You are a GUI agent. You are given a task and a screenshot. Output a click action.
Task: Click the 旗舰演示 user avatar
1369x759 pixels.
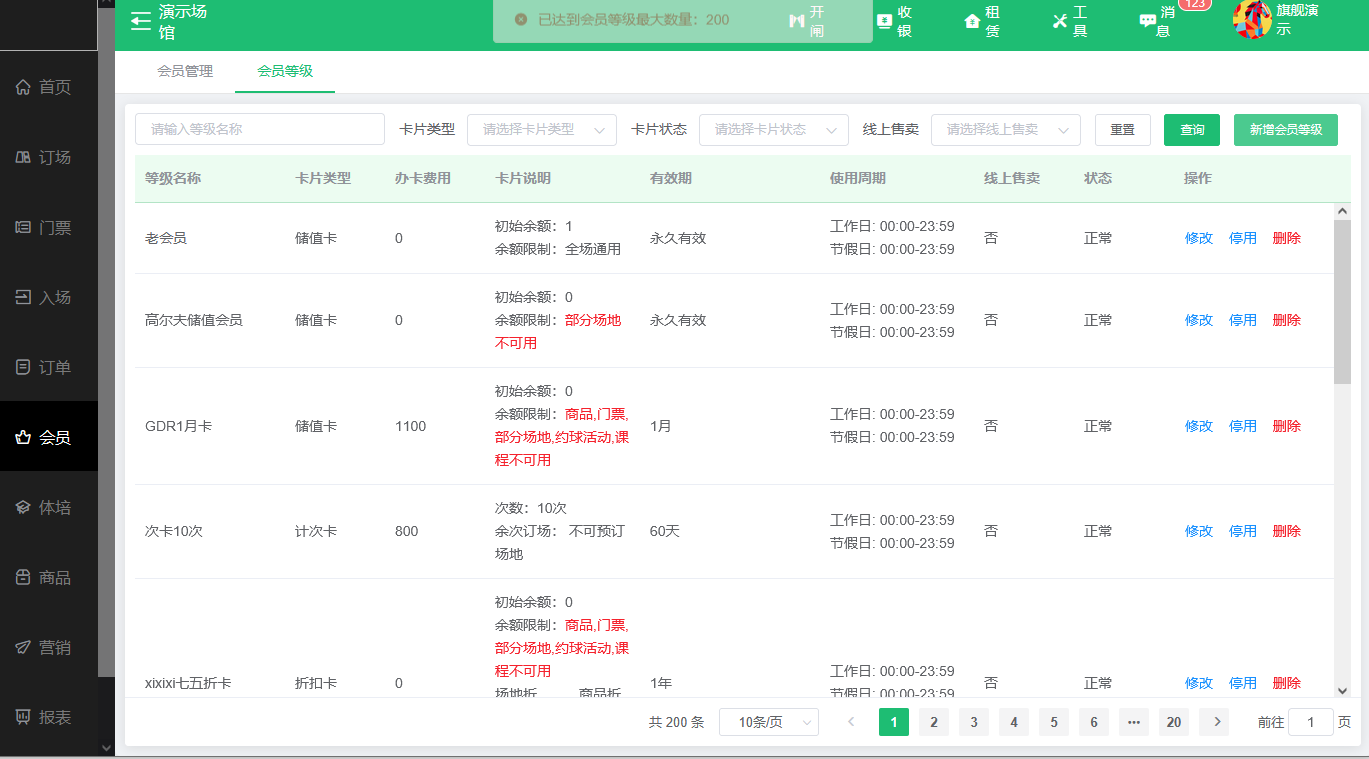pos(1252,20)
